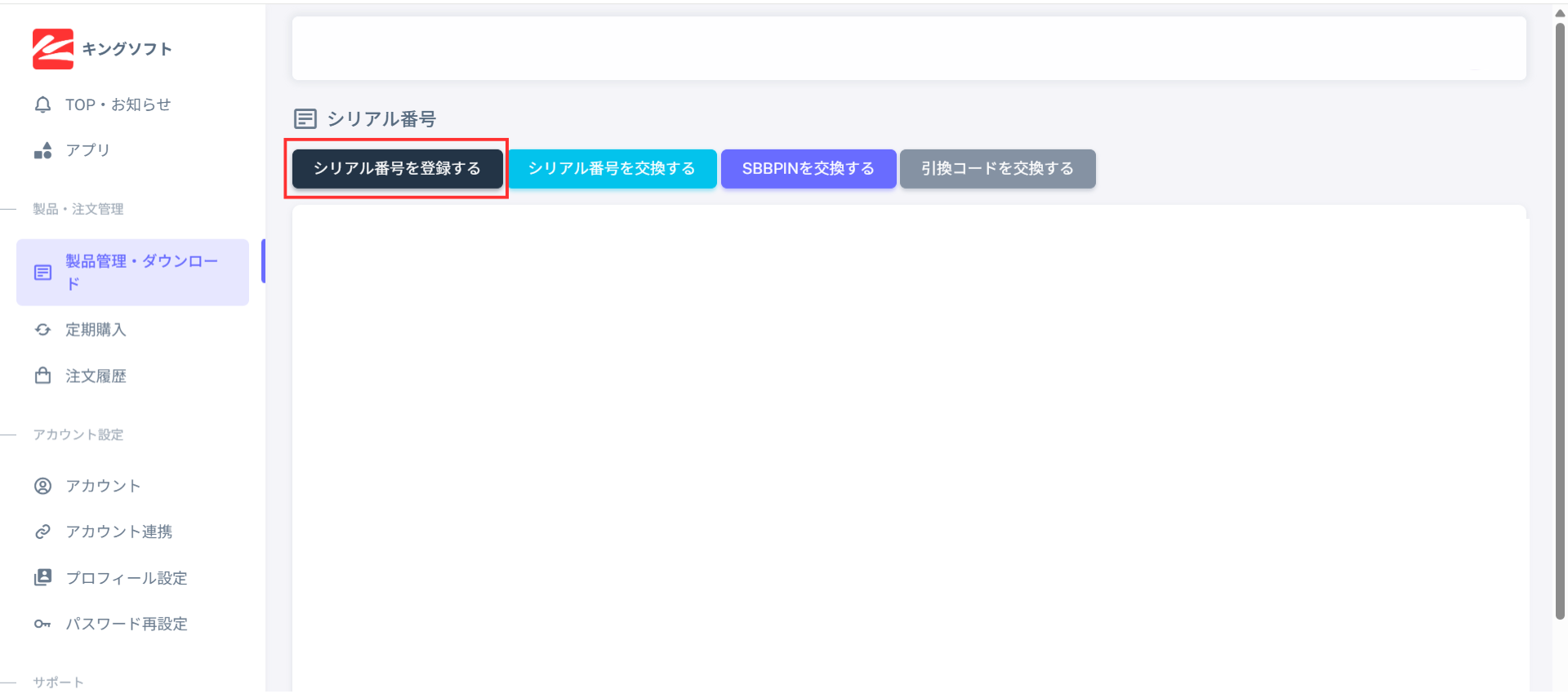Click the key icon beside パスワード再設定
The height and width of the screenshot is (694, 1568).
[42, 625]
